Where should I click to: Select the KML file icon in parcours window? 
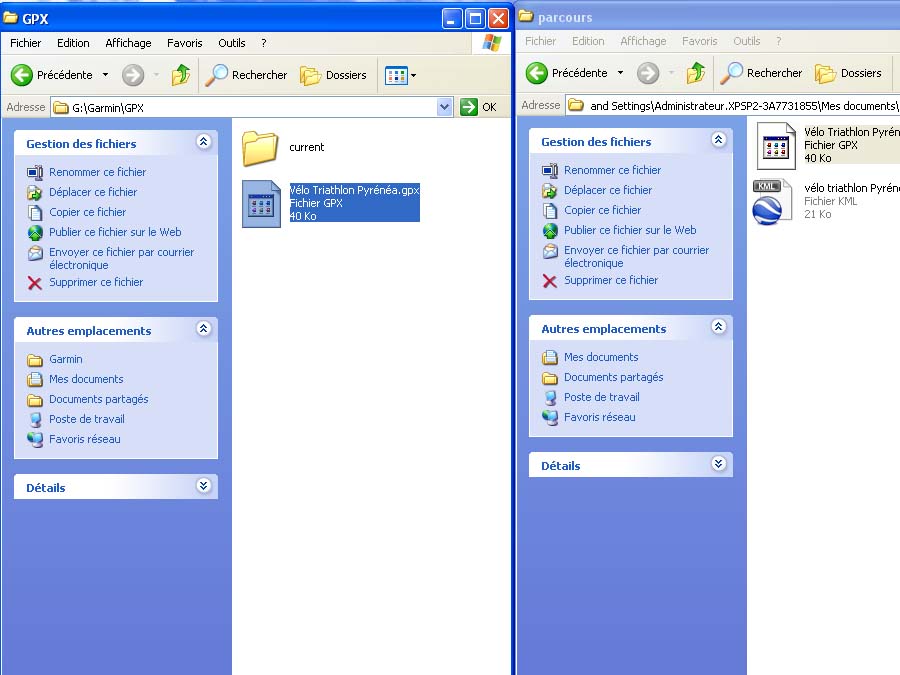coord(772,201)
